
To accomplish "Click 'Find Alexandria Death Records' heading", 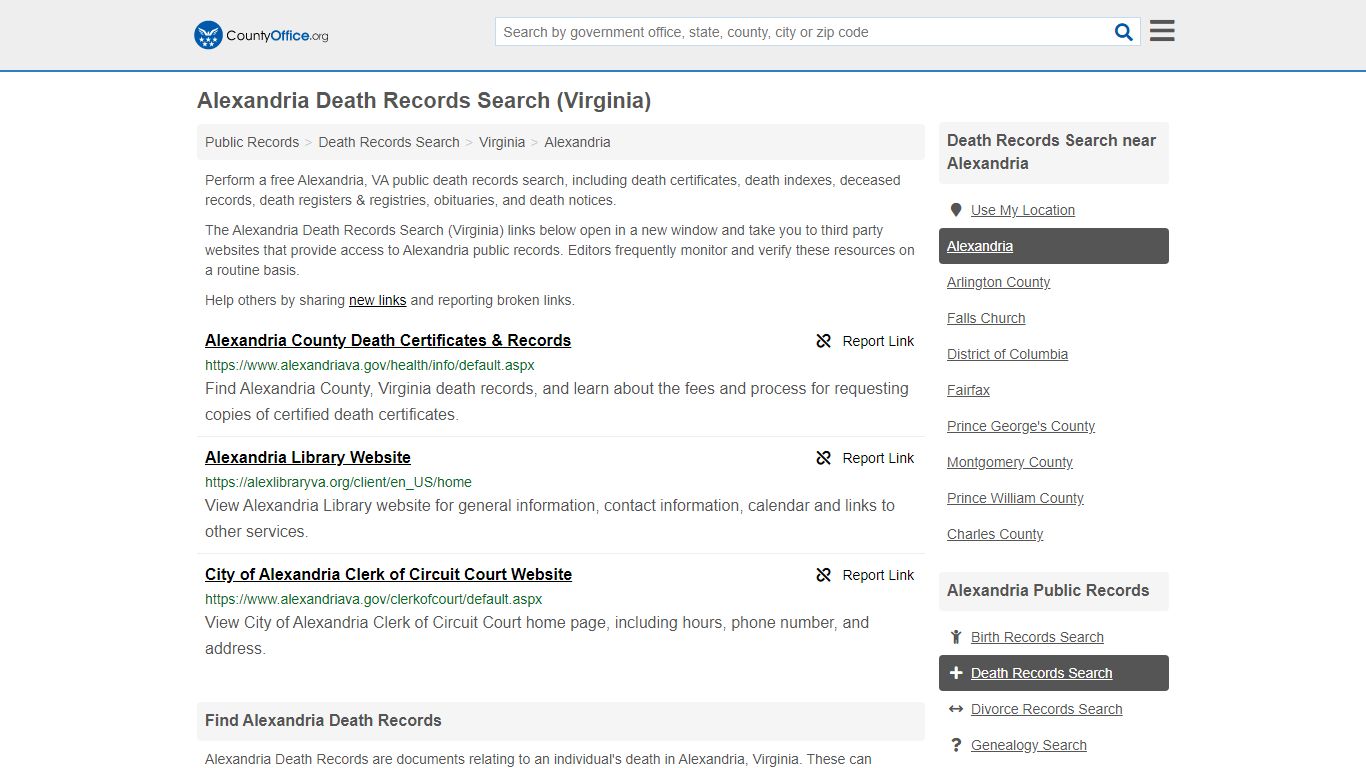I will coord(323,720).
